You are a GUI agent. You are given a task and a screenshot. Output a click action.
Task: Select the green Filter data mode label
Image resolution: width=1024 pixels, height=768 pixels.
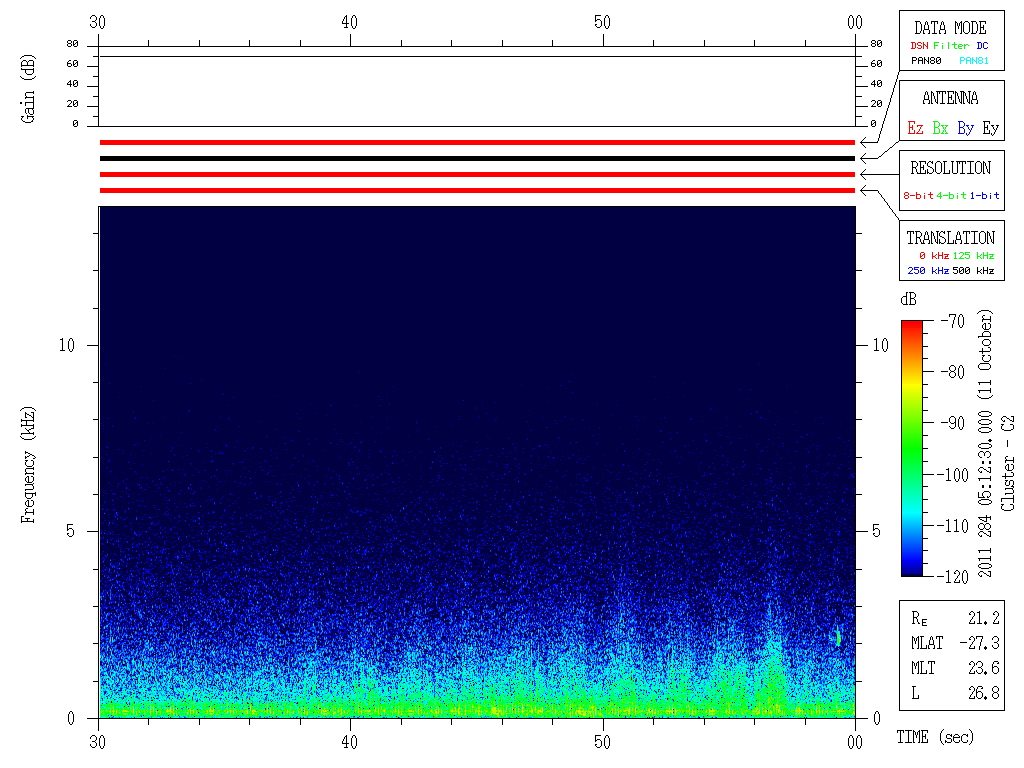[x=951, y=46]
